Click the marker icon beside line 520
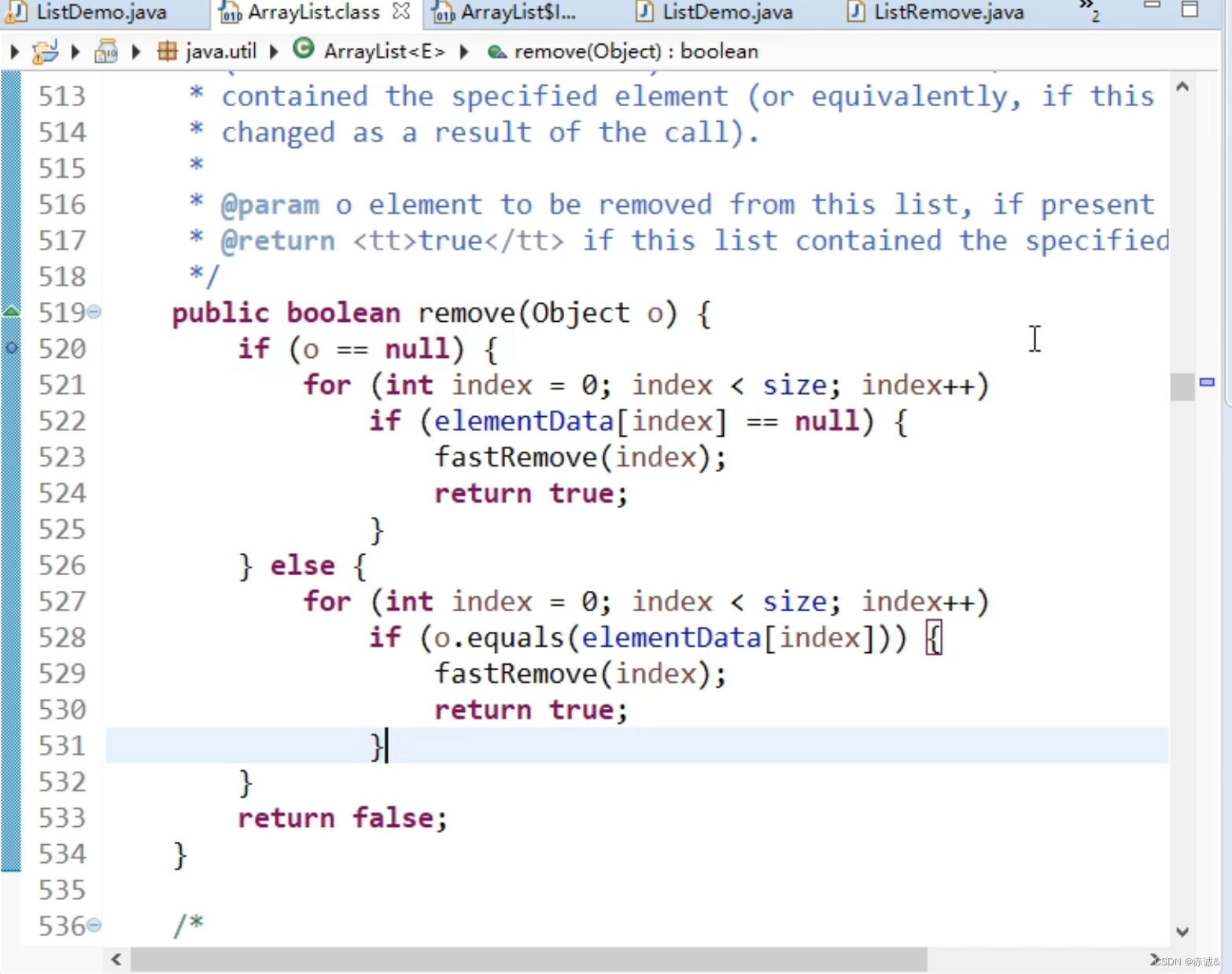The image size is (1232, 974). (11, 347)
